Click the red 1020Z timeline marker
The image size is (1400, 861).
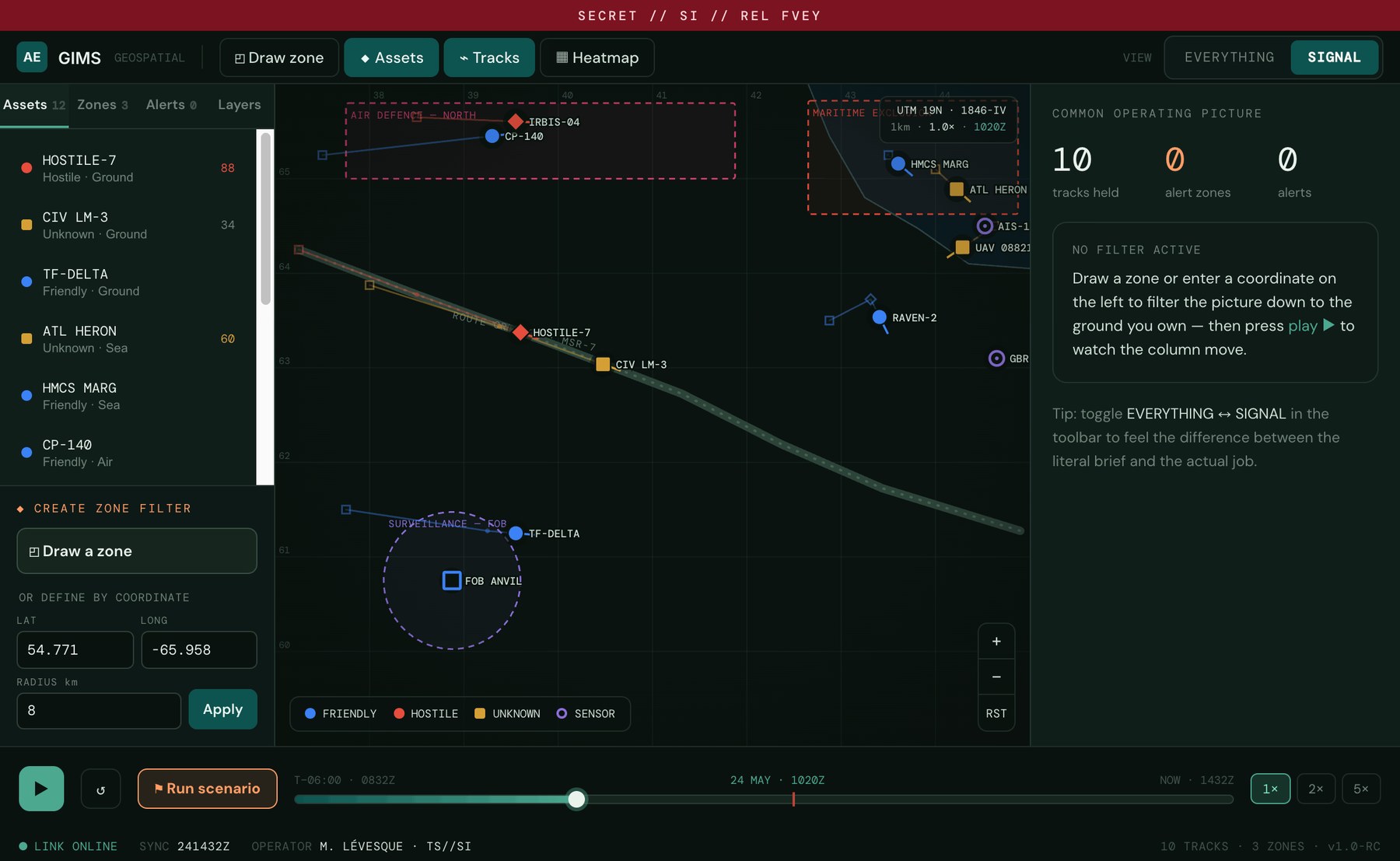coord(793,799)
